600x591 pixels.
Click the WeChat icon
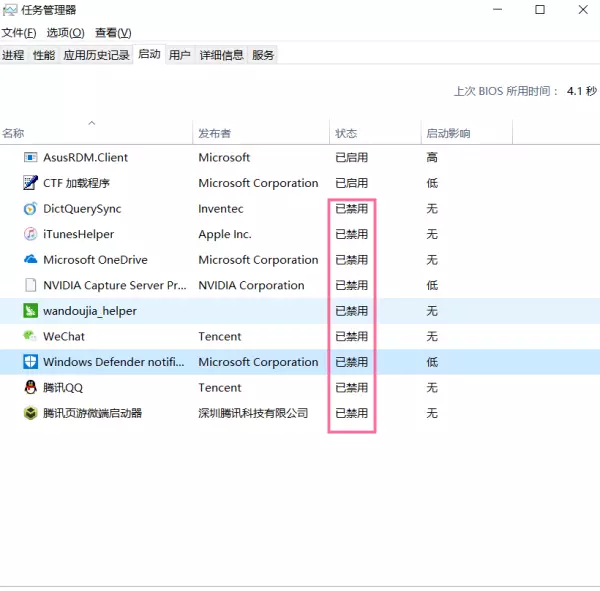pos(30,336)
